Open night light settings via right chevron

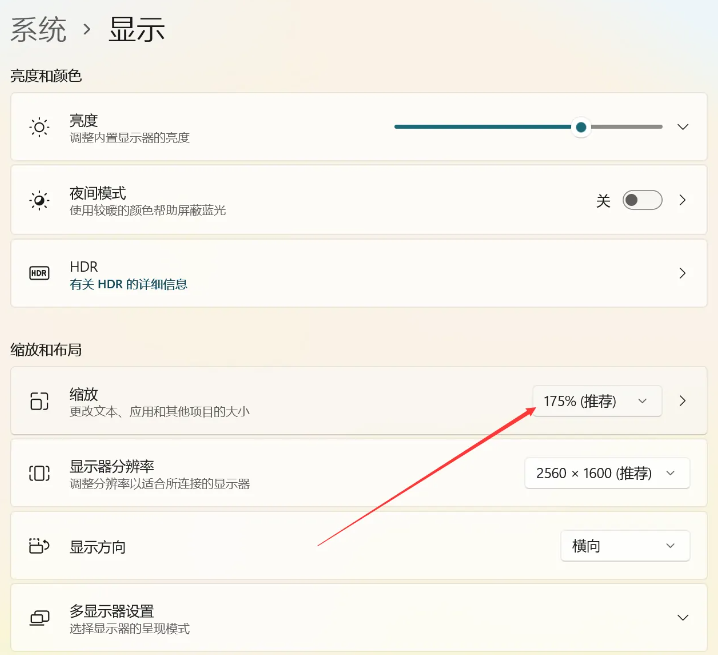pyautogui.click(x=683, y=200)
